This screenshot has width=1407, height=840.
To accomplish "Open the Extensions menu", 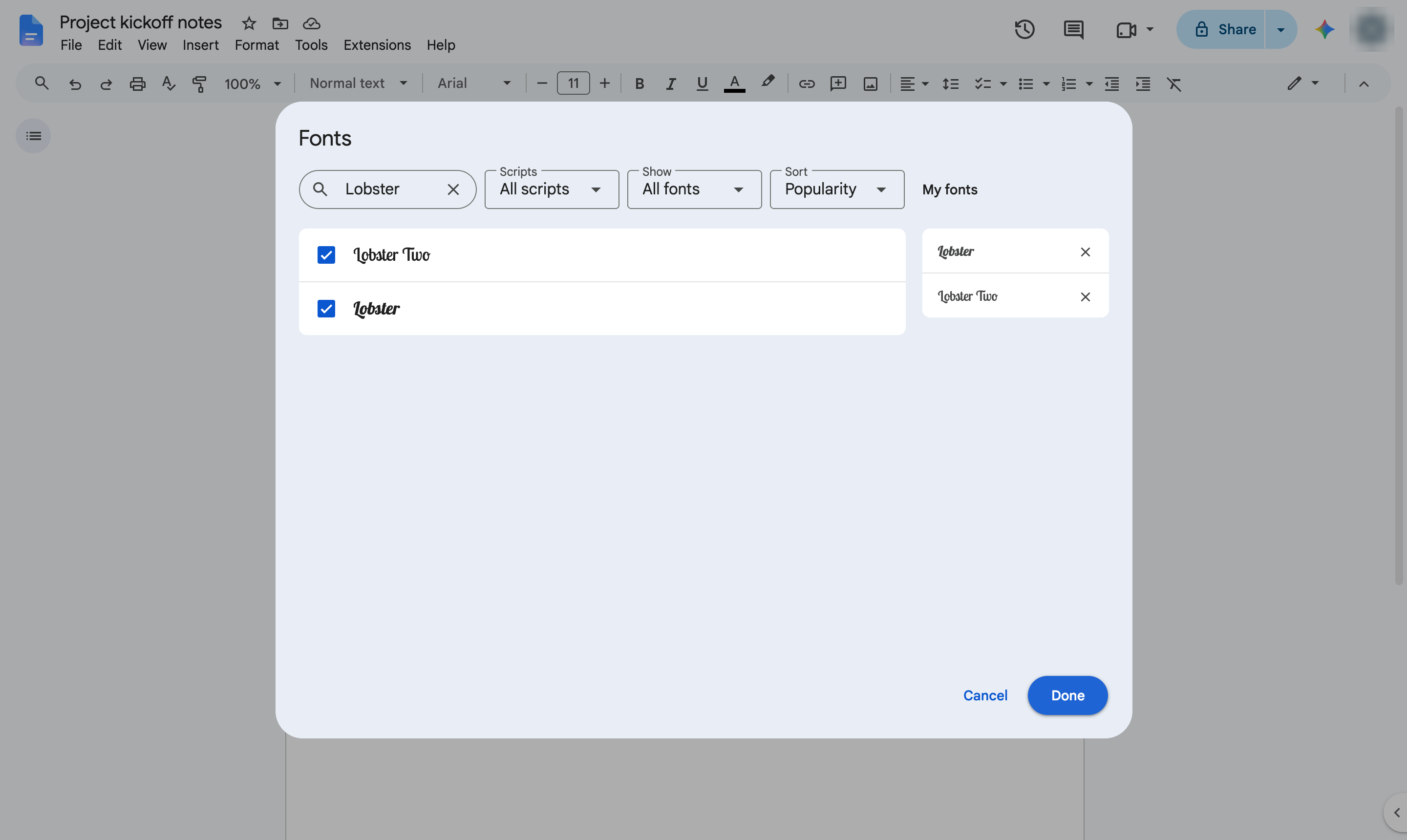I will (x=377, y=45).
